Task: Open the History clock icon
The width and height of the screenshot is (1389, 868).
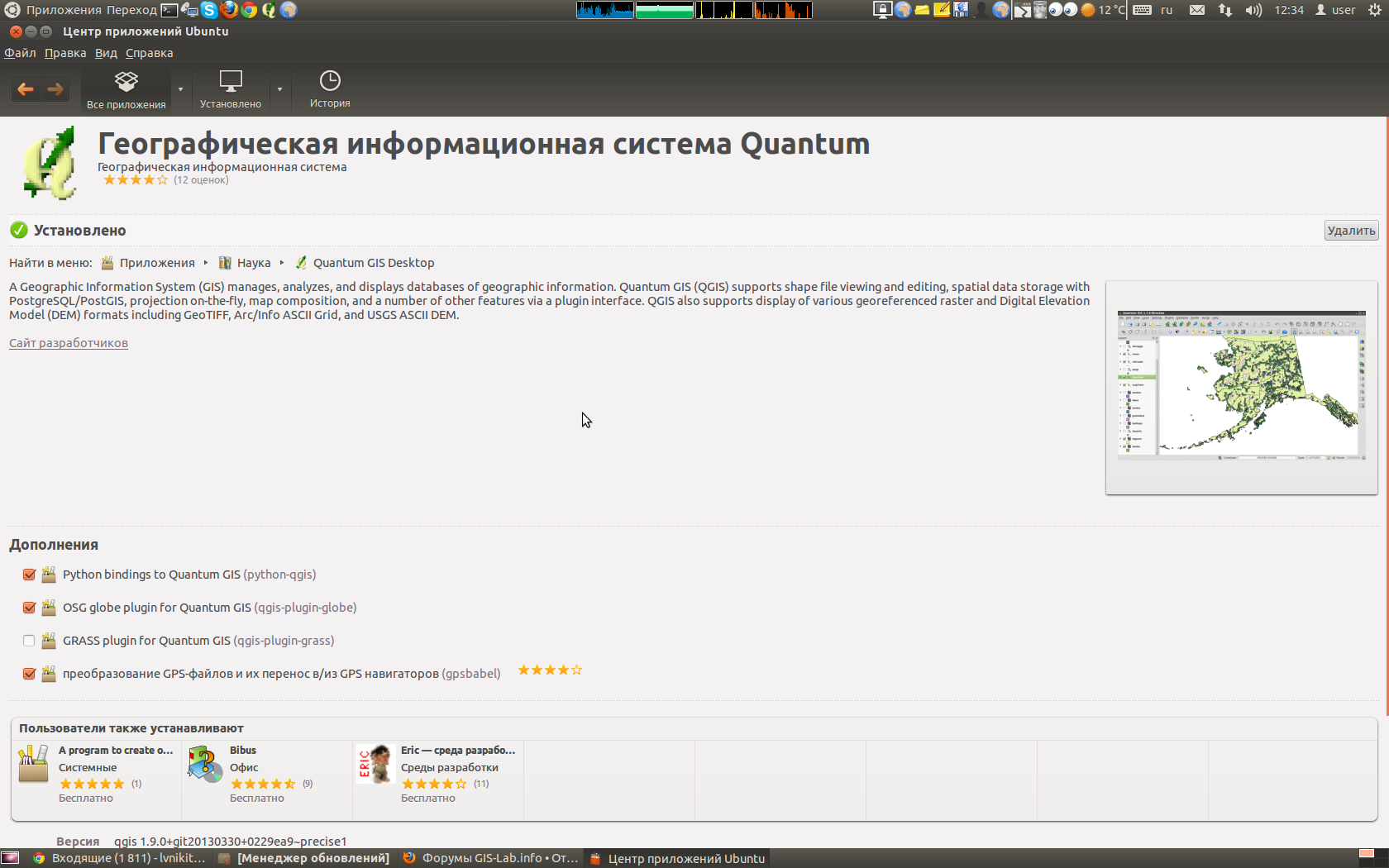Action: tap(330, 81)
